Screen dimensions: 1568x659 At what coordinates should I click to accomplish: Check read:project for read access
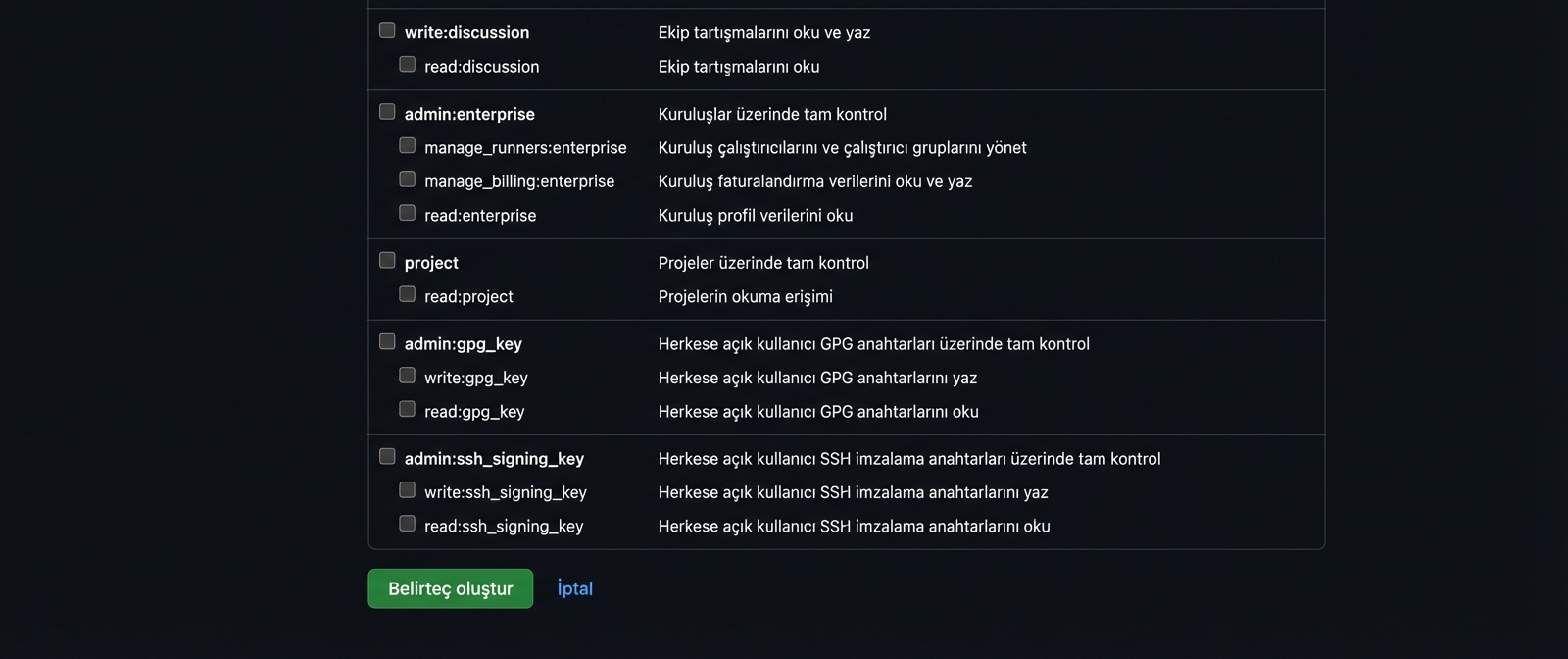(x=407, y=293)
